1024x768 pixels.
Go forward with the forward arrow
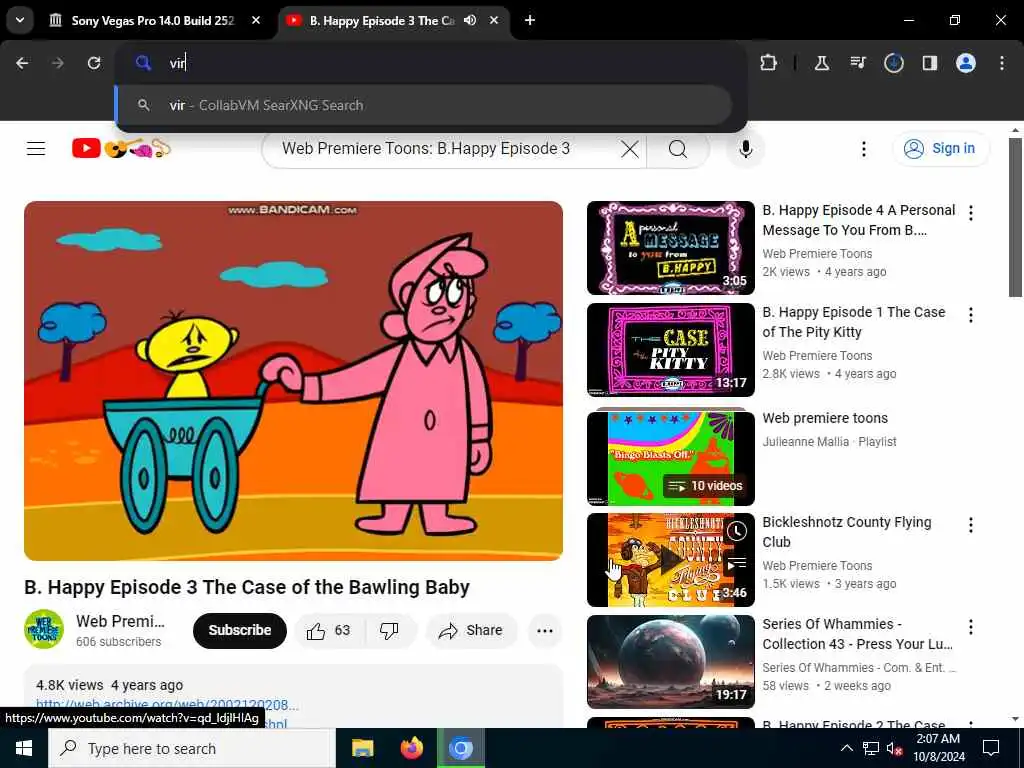point(58,63)
